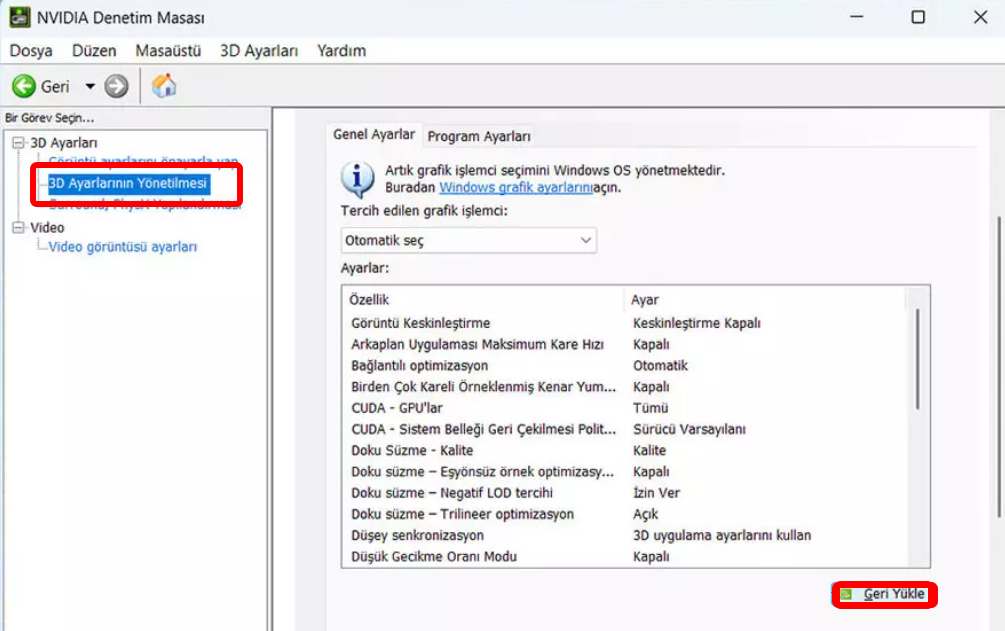Open the back history dropdown arrow

pyautogui.click(x=90, y=87)
